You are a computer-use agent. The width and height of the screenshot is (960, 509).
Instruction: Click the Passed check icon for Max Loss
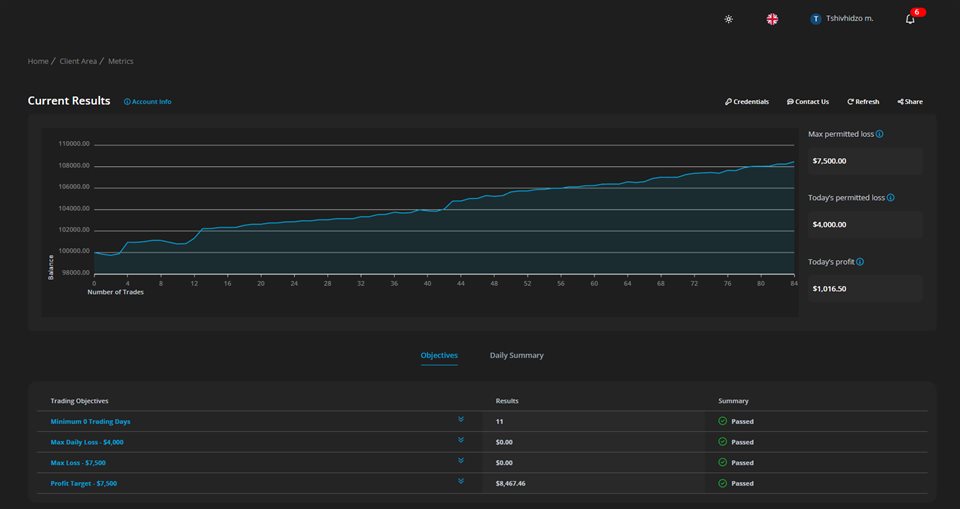[x=722, y=462]
